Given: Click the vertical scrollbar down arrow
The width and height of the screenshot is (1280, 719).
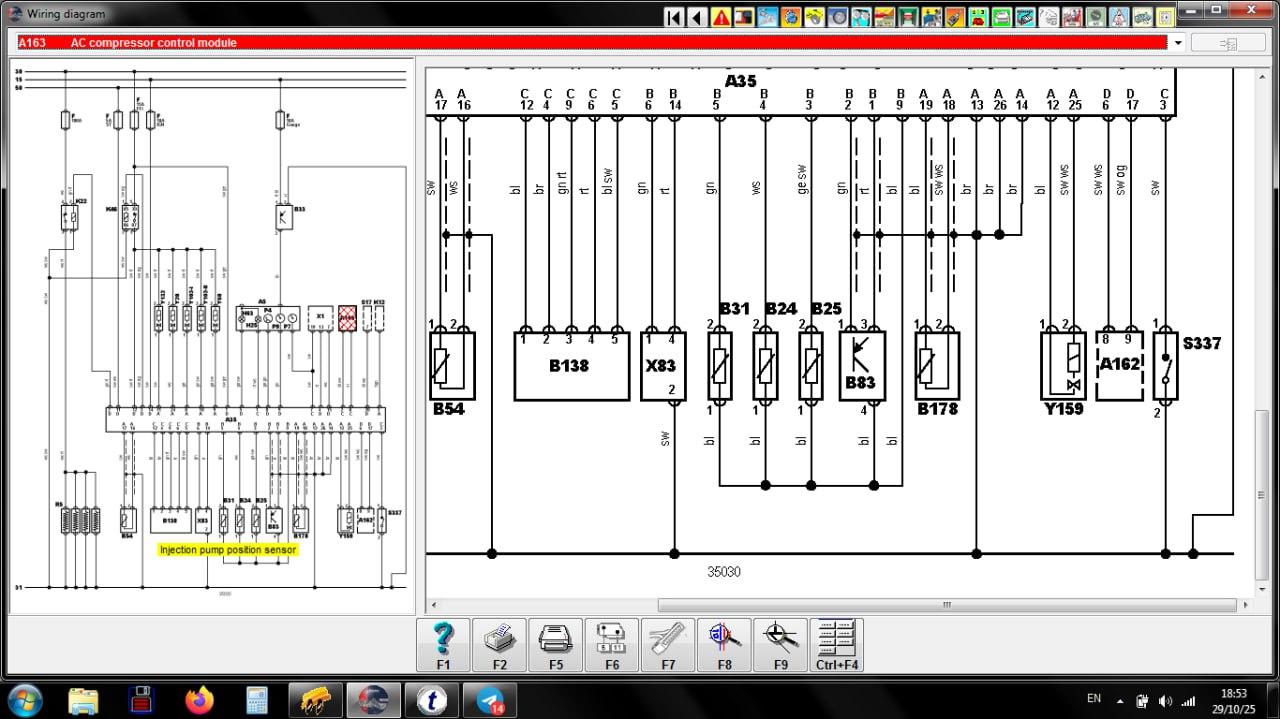Looking at the screenshot, I should click(x=1261, y=589).
